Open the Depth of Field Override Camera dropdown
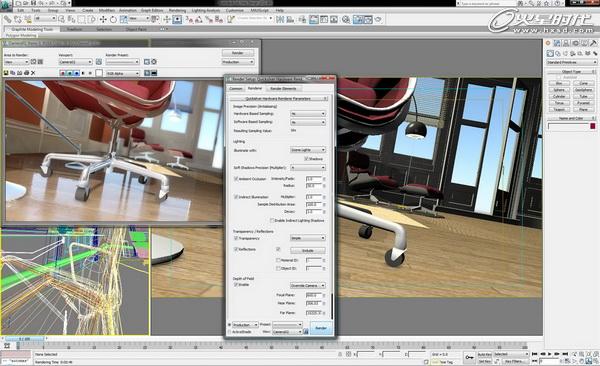600x366 pixels. (308, 286)
